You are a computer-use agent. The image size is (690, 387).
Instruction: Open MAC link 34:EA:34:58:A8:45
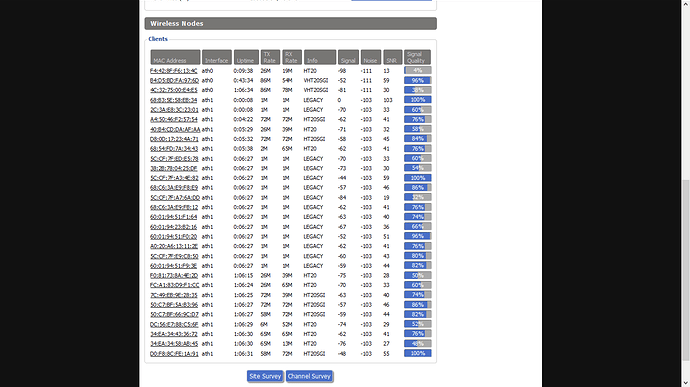point(174,344)
